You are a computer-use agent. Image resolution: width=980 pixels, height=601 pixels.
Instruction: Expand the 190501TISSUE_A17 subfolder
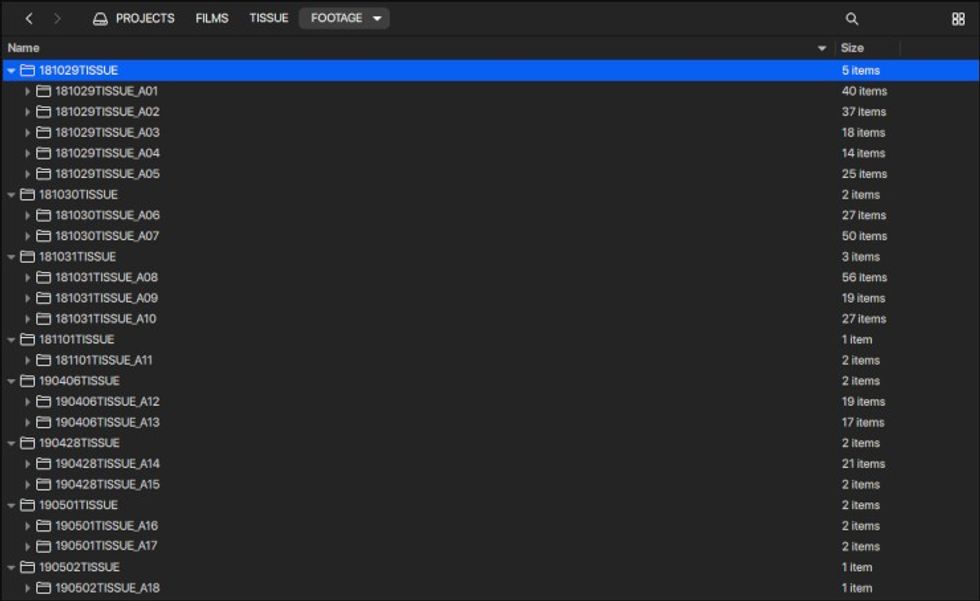[28, 547]
